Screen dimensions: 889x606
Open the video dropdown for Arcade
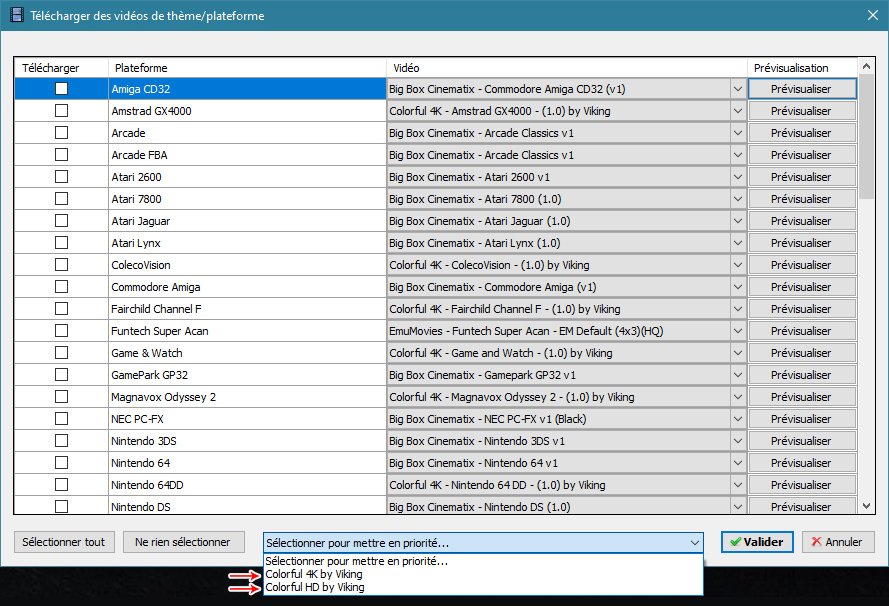[x=738, y=133]
